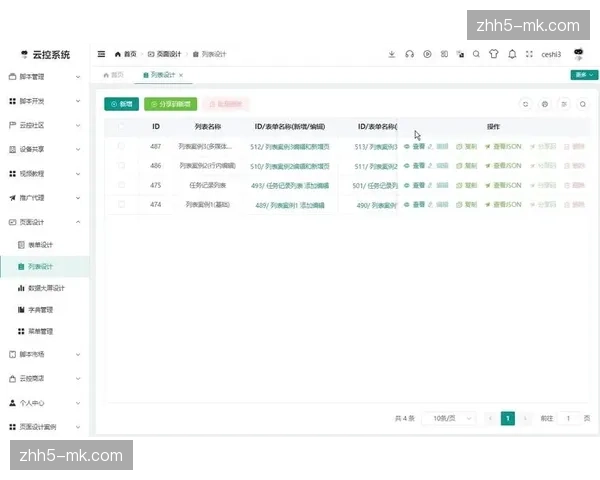
Task: Open the green 更多 dropdown button
Action: point(584,75)
